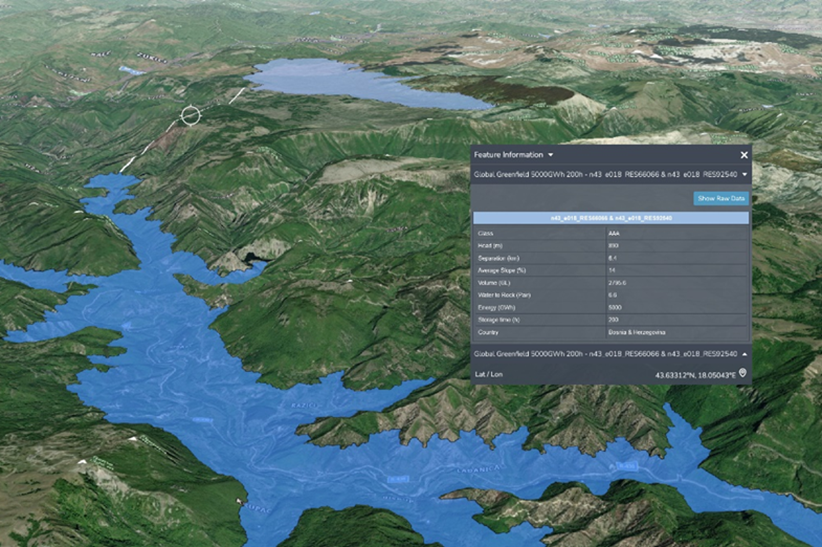Image resolution: width=822 pixels, height=547 pixels.
Task: Click the Feature Information panel title
Action: point(508,155)
